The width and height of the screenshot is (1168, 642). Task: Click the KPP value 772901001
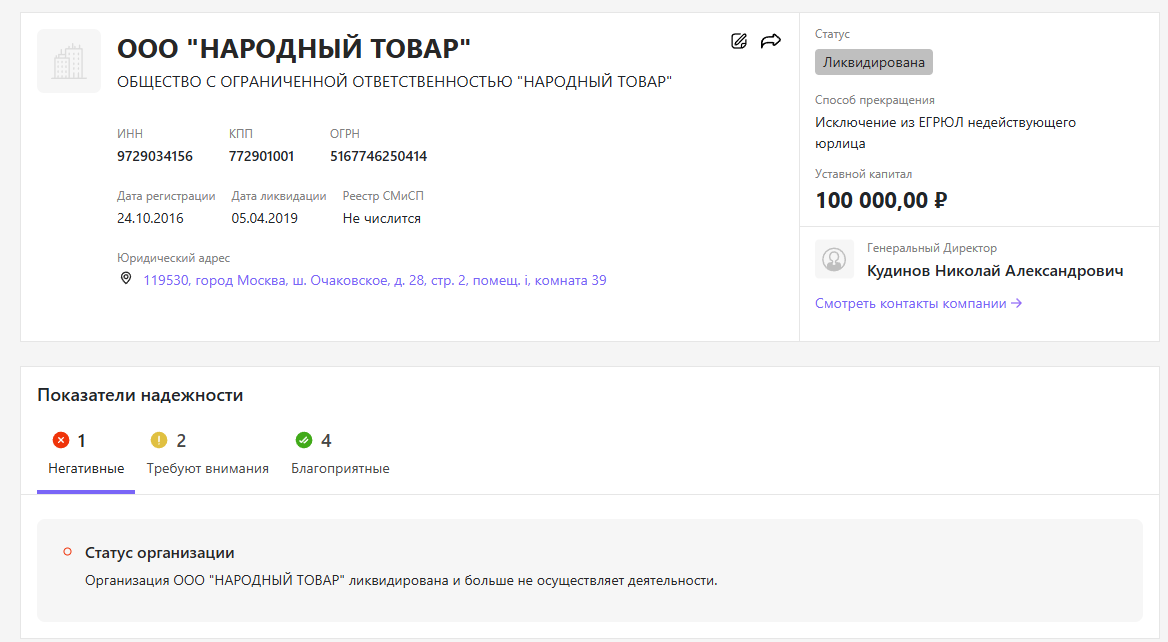tap(261, 156)
